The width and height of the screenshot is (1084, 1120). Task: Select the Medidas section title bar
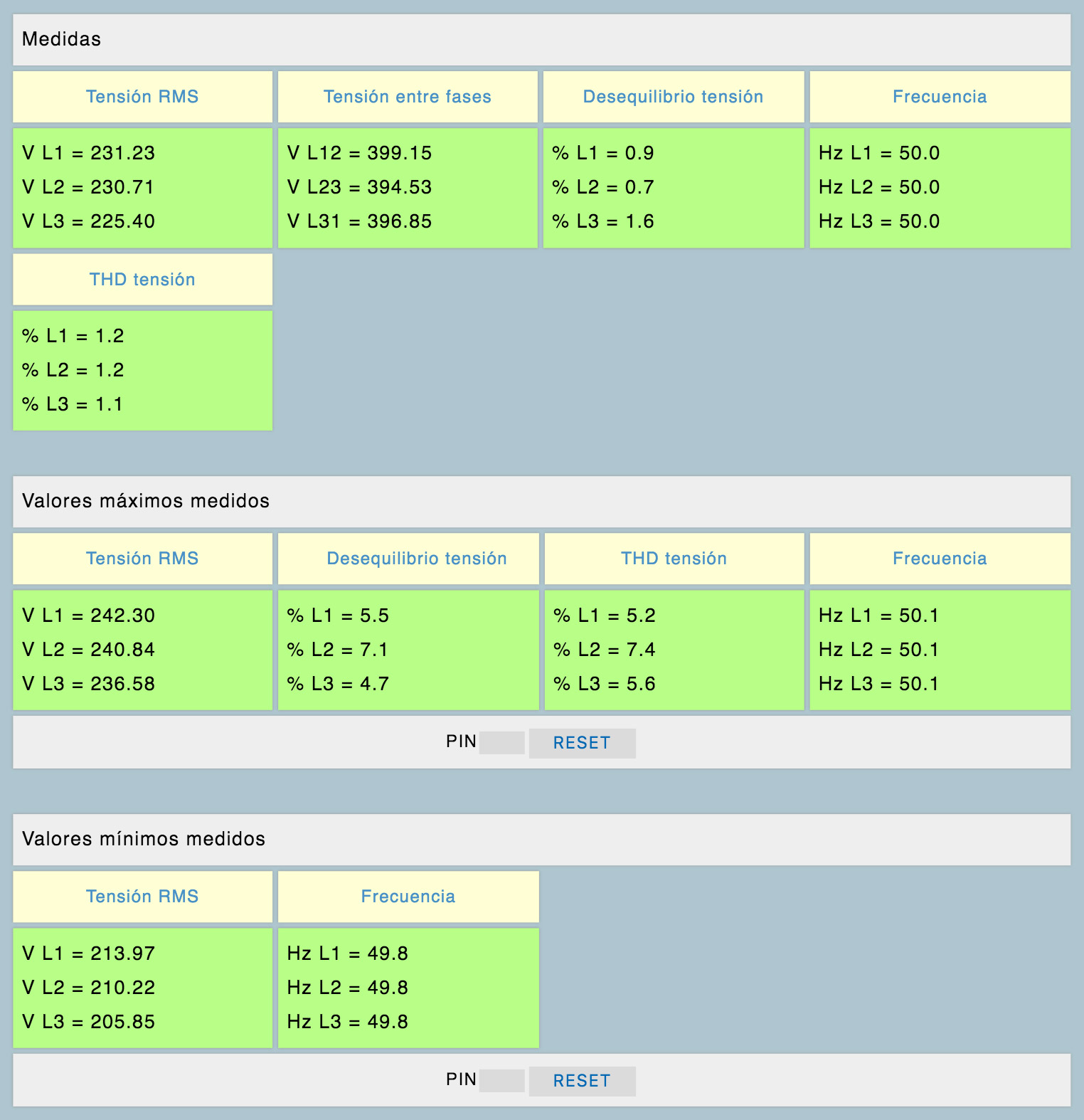542,39
